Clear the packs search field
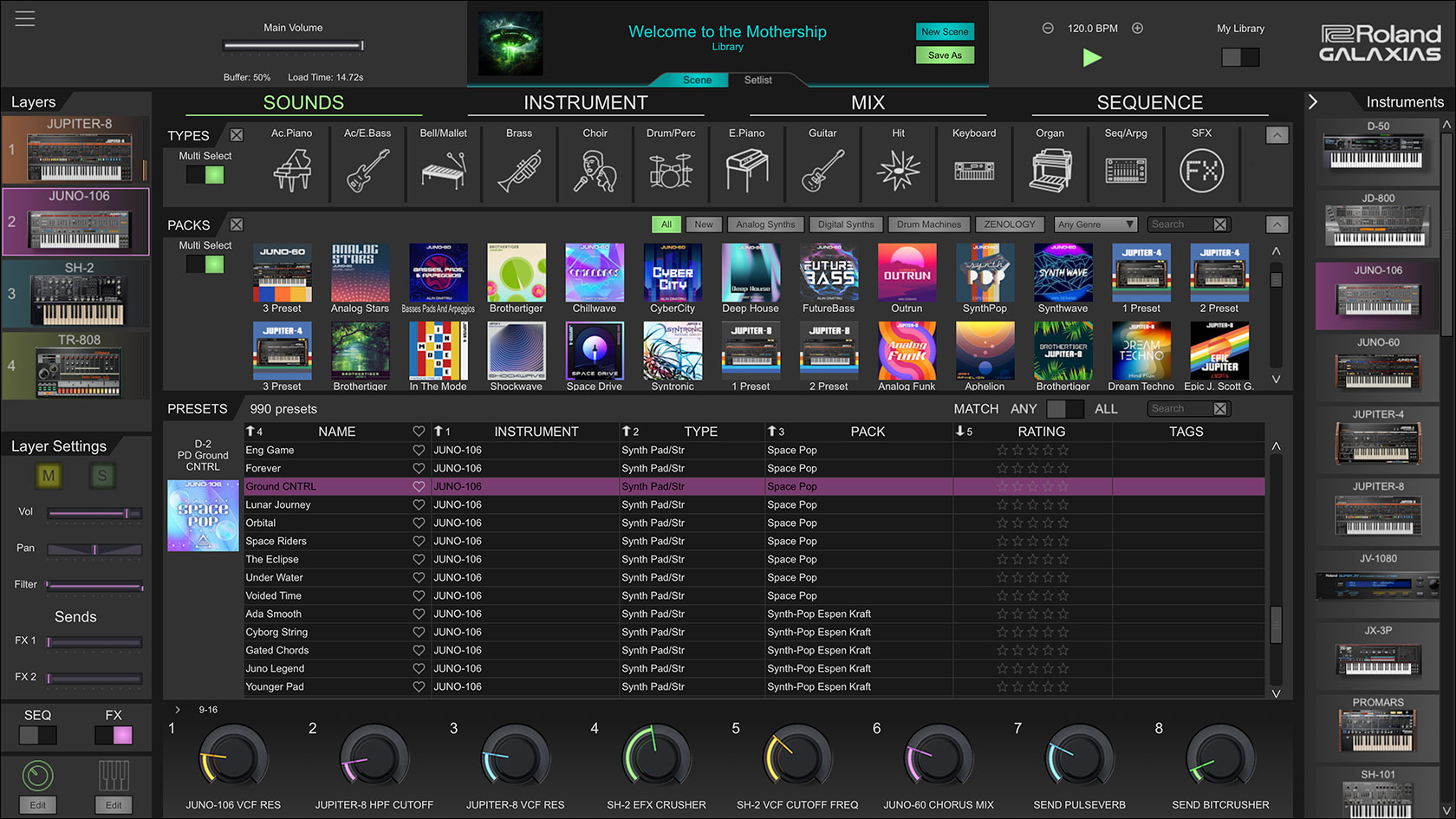The width and height of the screenshot is (1456, 819). click(x=1220, y=224)
